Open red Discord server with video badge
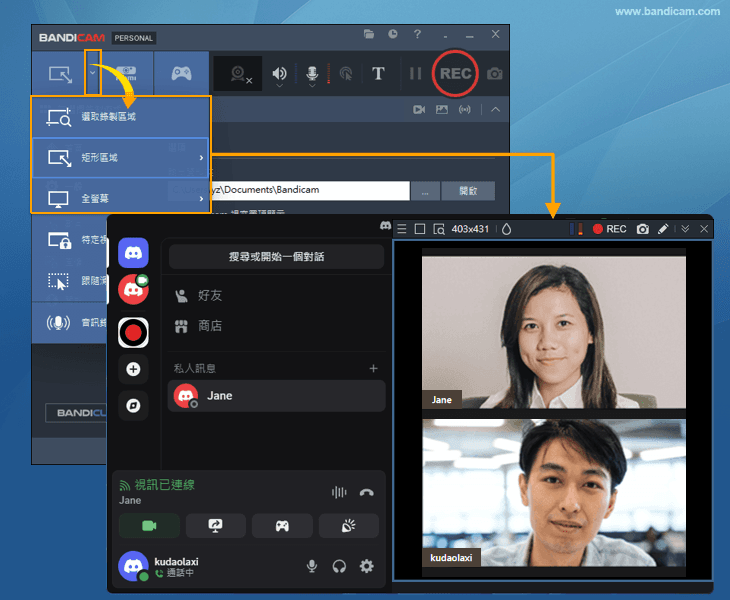 133,290
